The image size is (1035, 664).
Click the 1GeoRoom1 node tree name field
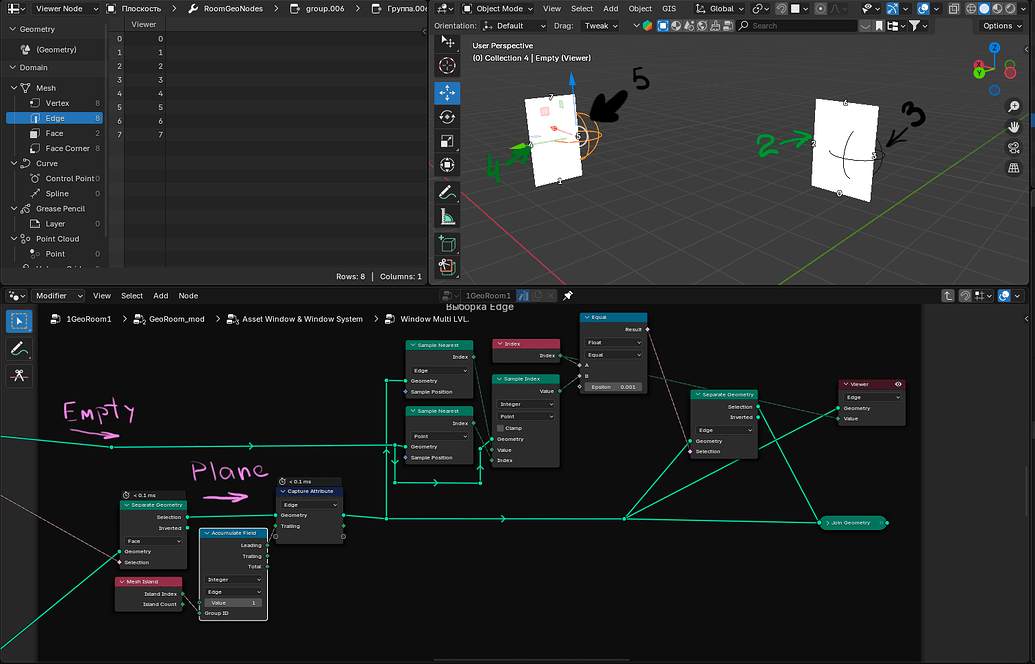[x=488, y=296]
